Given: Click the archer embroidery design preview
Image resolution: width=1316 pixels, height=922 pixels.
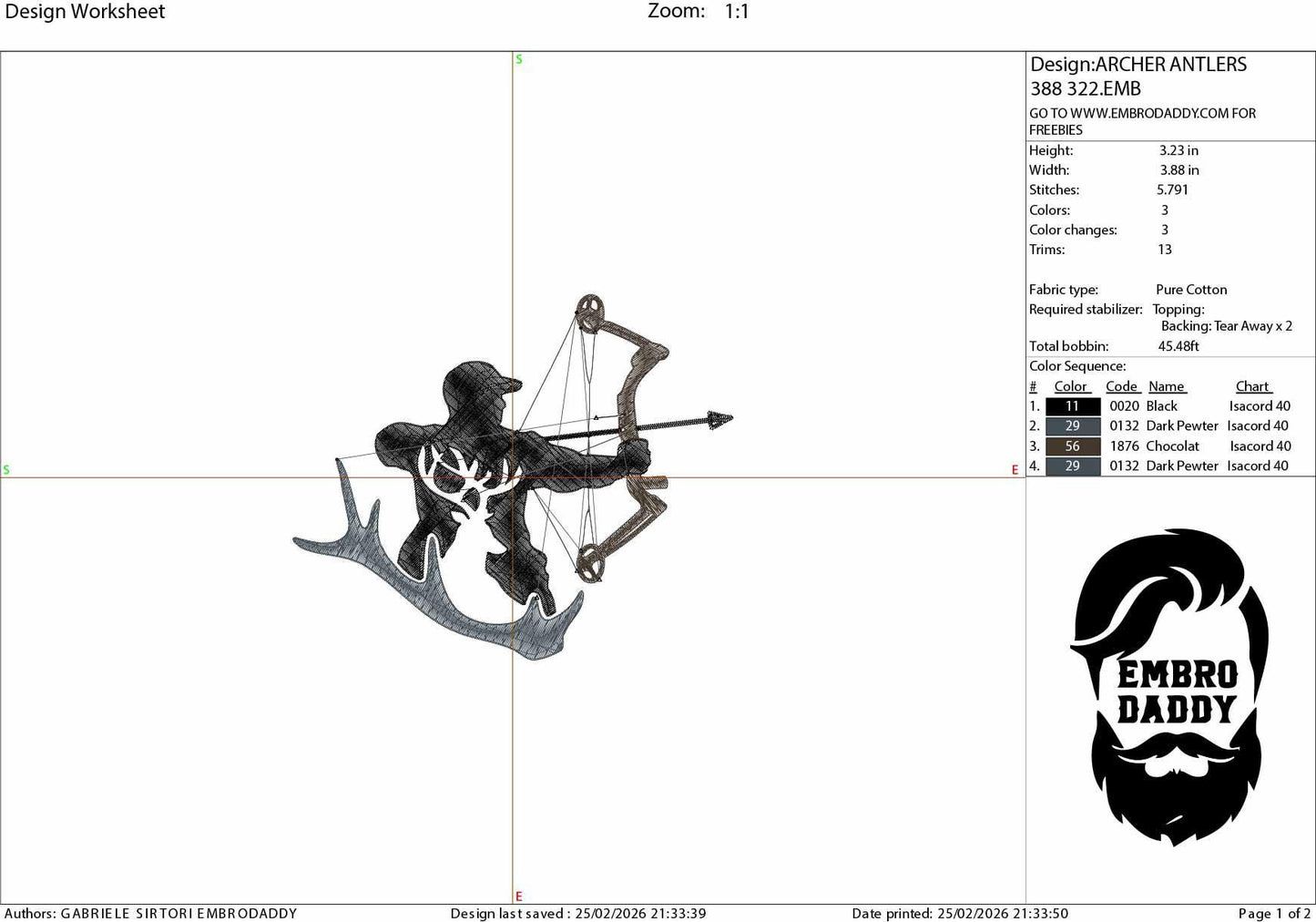Looking at the screenshot, I should pyautogui.click(x=513, y=477).
